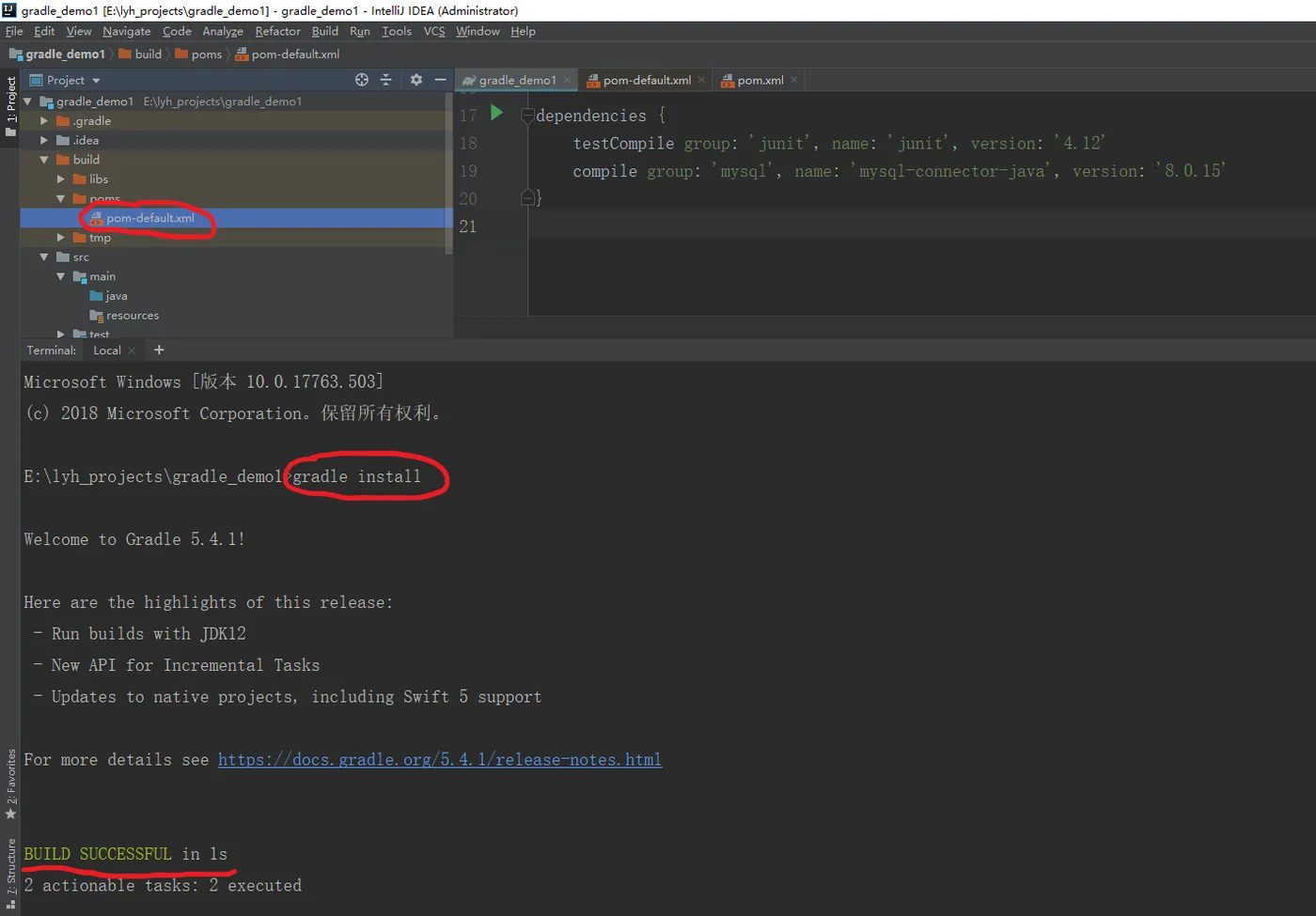
Task: Close the pom-default.xml editor tab
Action: (701, 80)
